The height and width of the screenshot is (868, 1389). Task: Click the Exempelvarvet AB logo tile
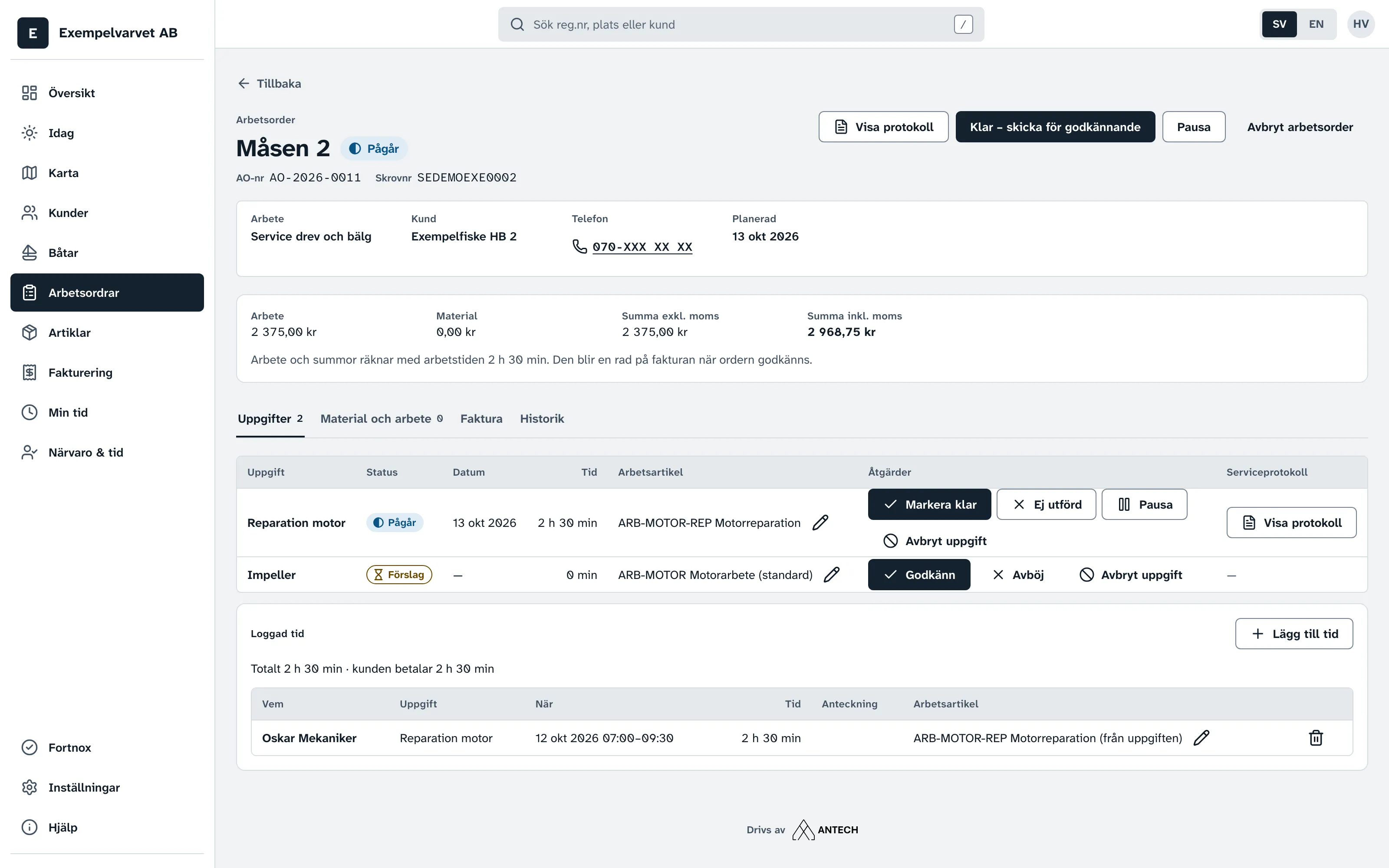click(x=33, y=33)
